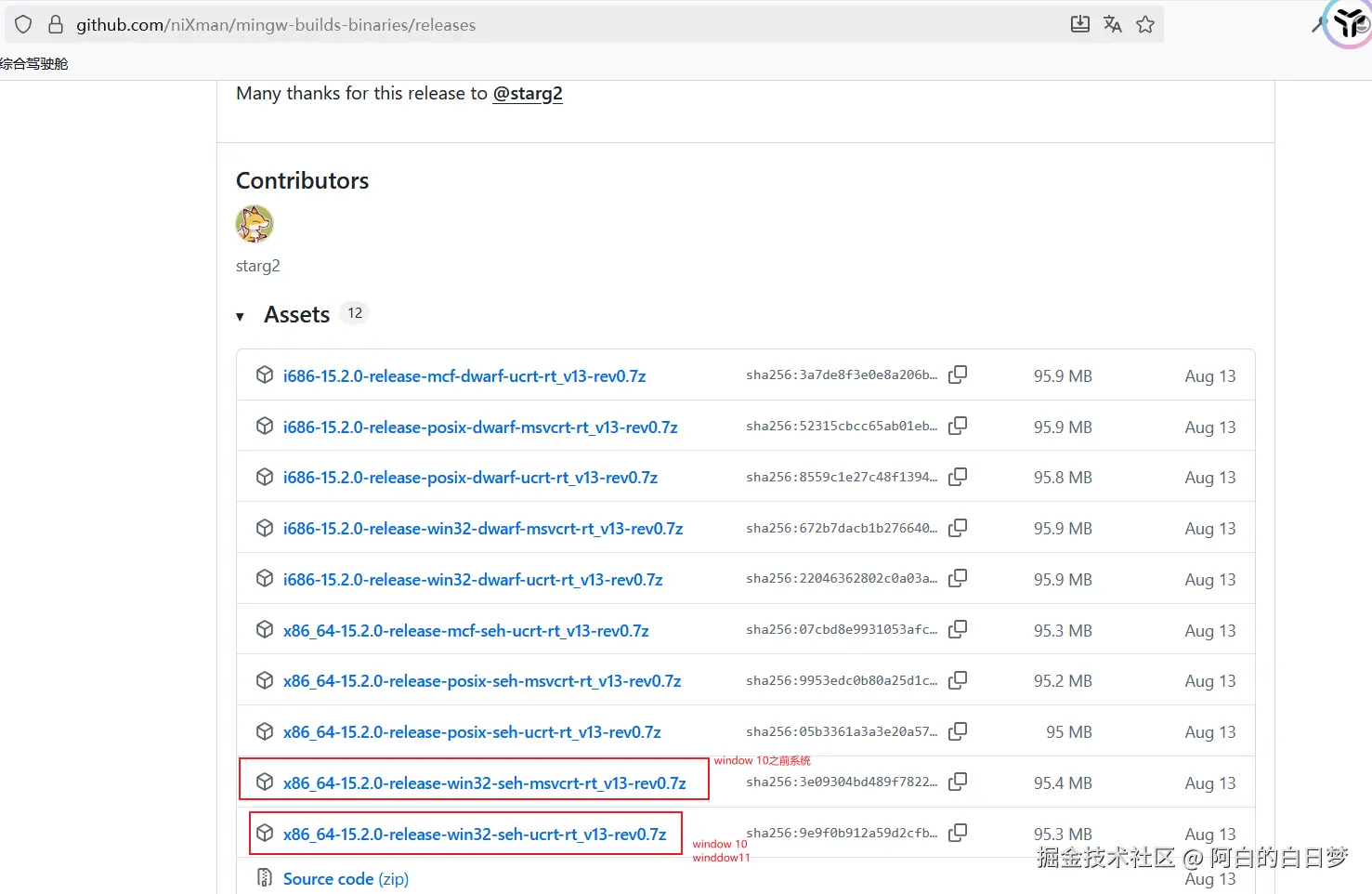Click the shield tracking protection icon
This screenshot has width=1372, height=894.
pos(24,25)
